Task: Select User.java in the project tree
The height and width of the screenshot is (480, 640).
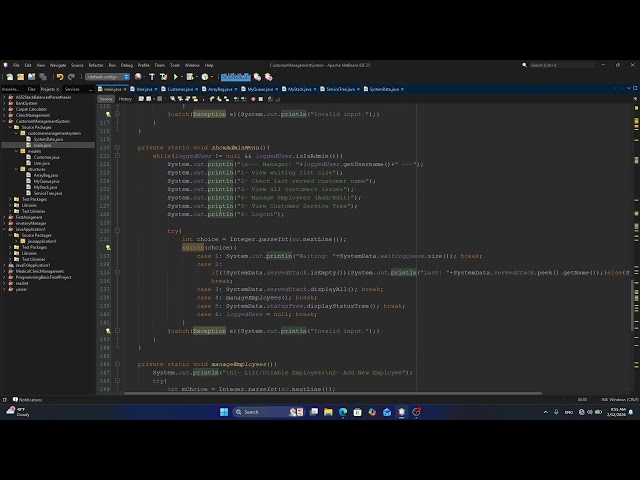Action: [x=38, y=163]
